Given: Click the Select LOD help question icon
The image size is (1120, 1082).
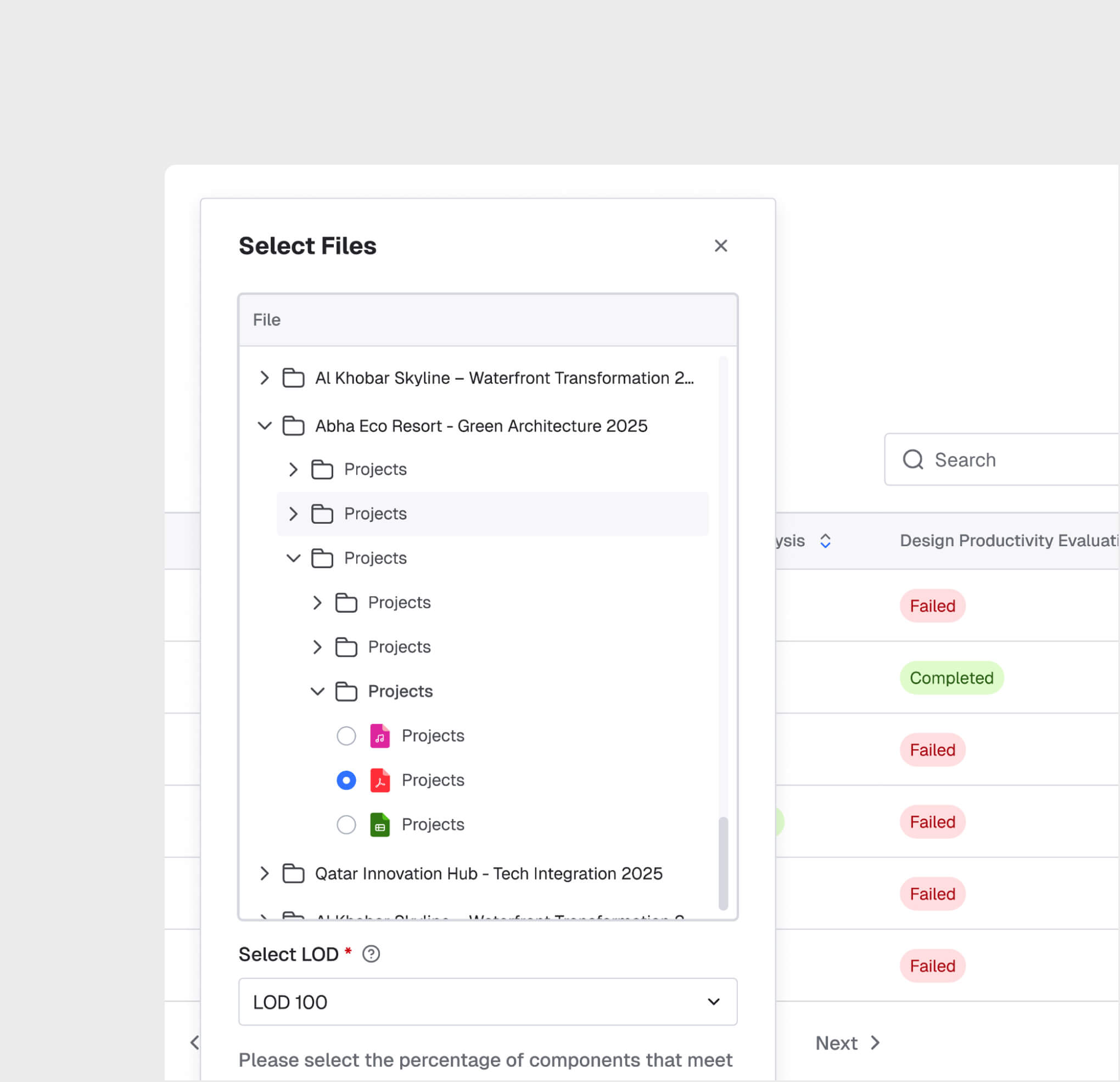Looking at the screenshot, I should [x=371, y=954].
